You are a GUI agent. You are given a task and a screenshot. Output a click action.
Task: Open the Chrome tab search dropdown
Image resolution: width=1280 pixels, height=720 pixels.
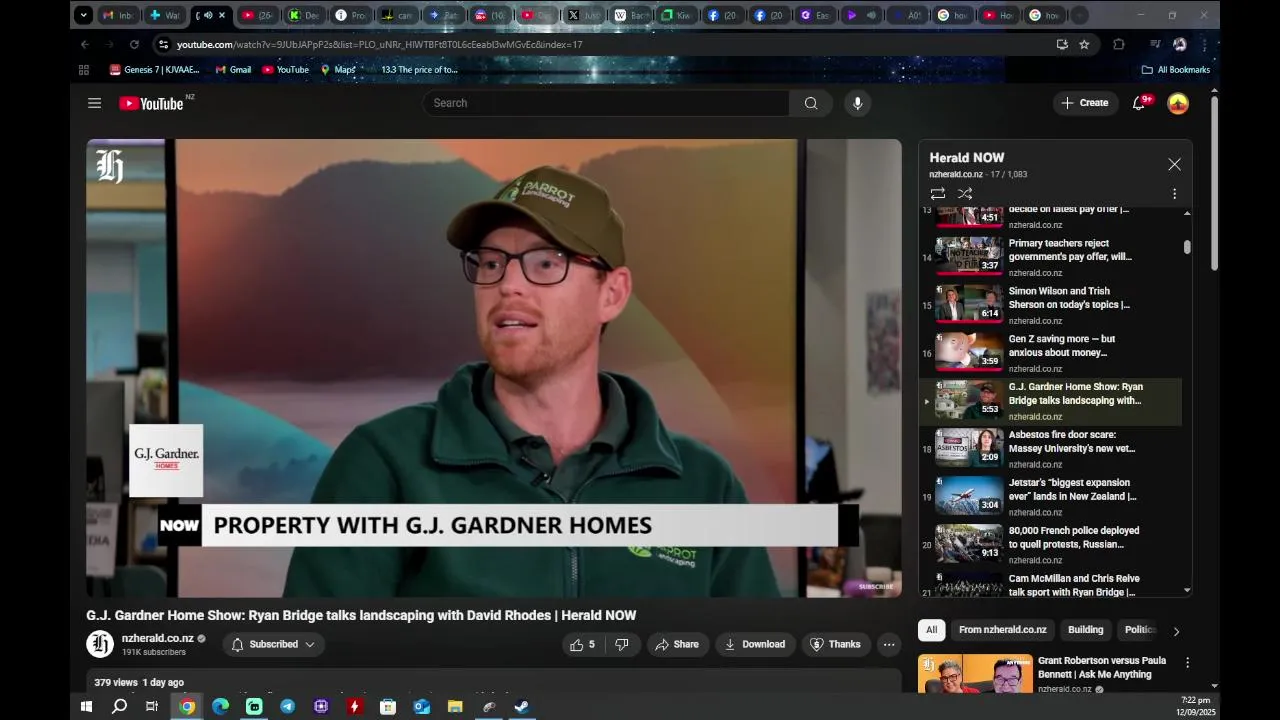[x=84, y=15]
